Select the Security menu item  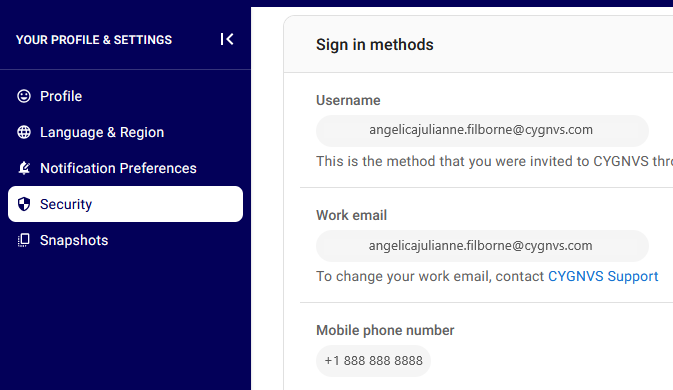pyautogui.click(x=125, y=204)
